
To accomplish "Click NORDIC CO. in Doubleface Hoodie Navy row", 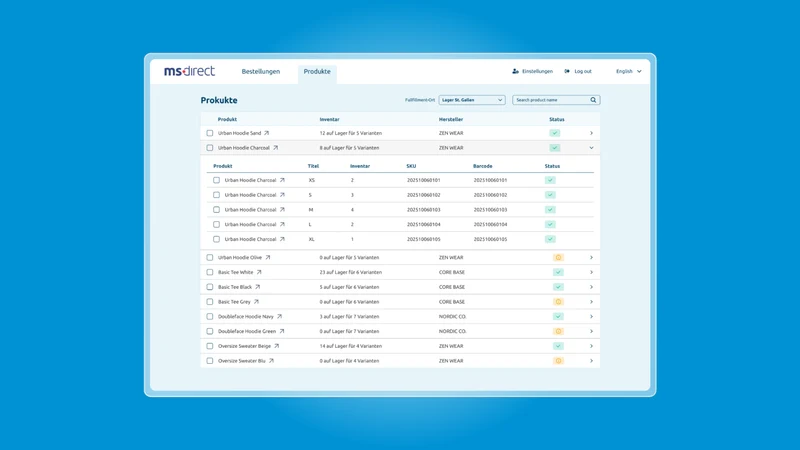I will tap(453, 317).
